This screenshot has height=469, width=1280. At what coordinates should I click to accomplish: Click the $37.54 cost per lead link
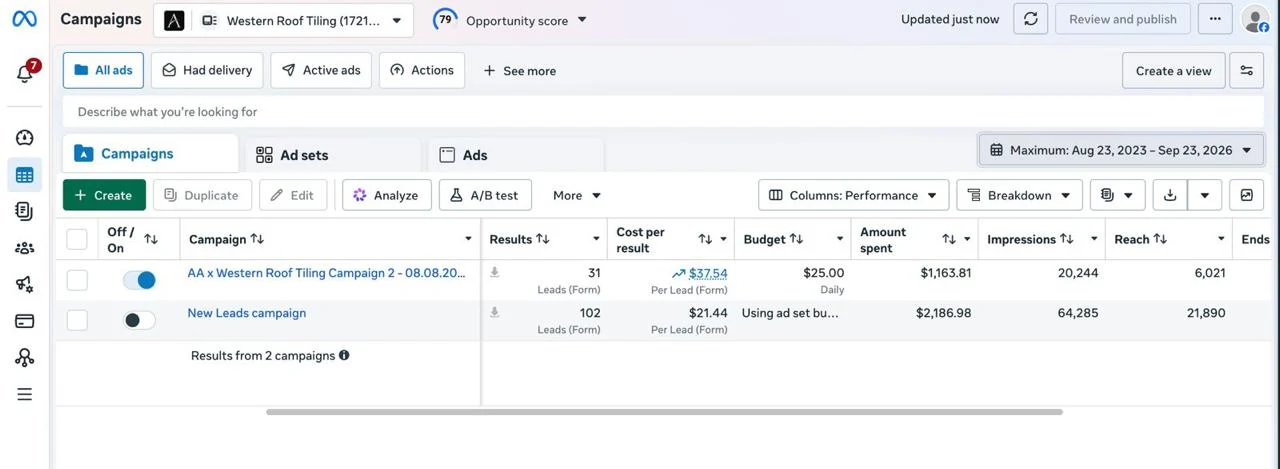coord(708,273)
